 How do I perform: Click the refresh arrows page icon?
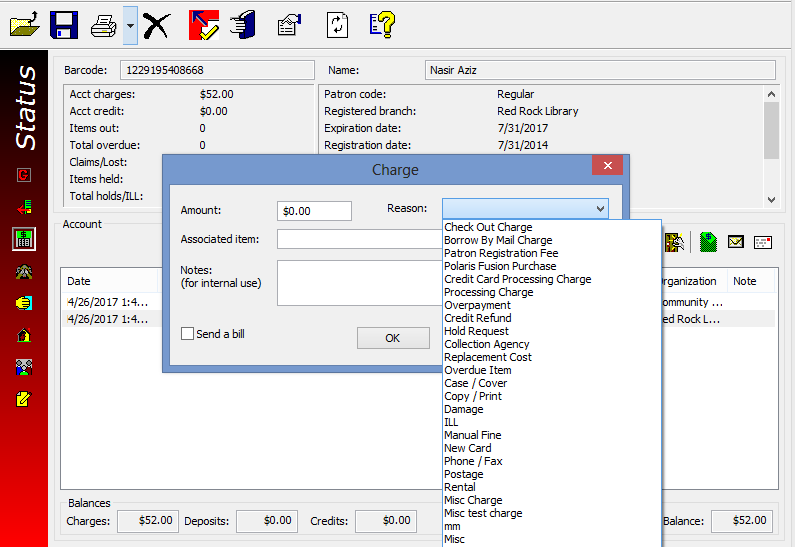337,25
